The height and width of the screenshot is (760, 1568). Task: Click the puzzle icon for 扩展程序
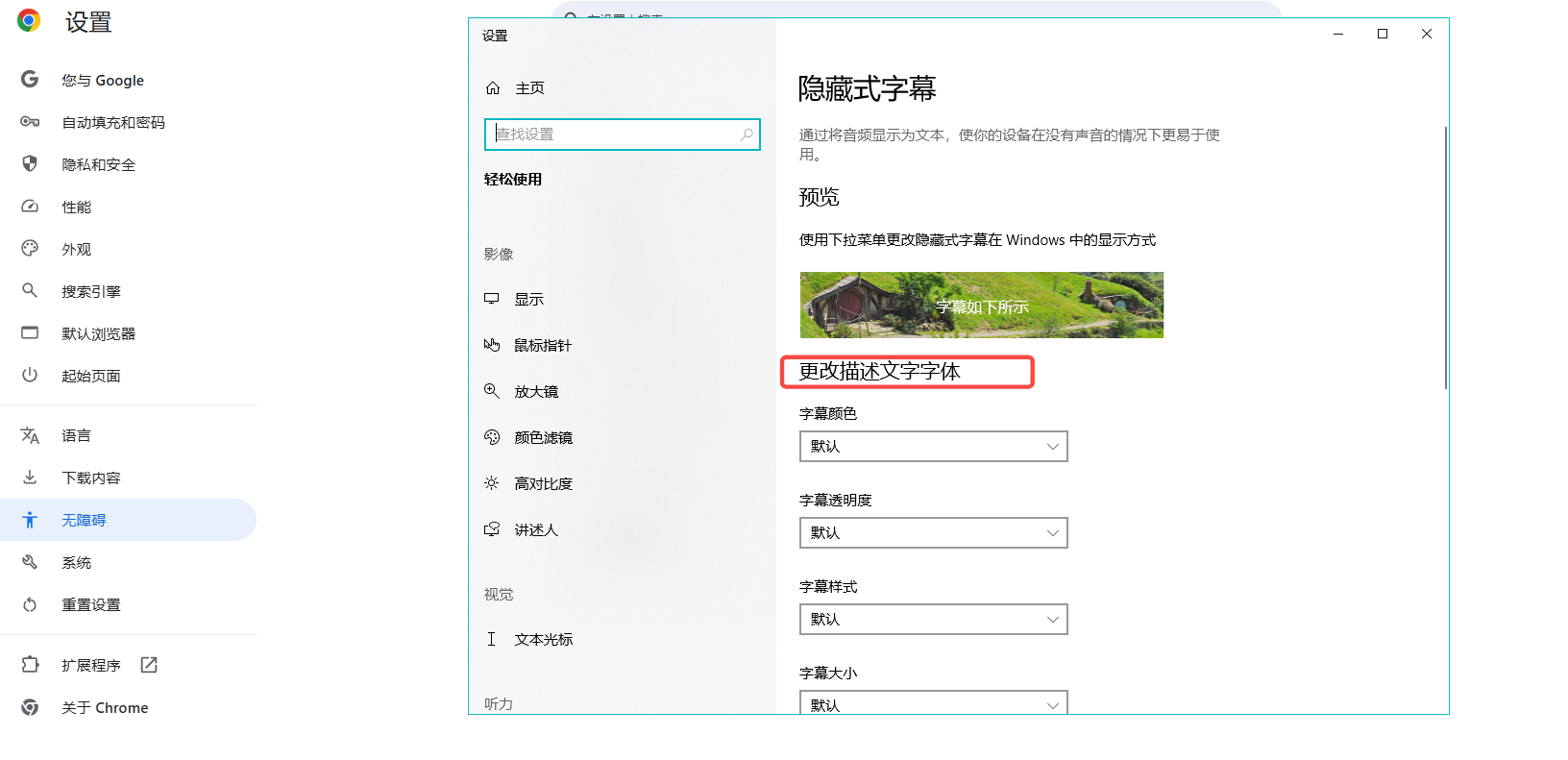pos(30,664)
